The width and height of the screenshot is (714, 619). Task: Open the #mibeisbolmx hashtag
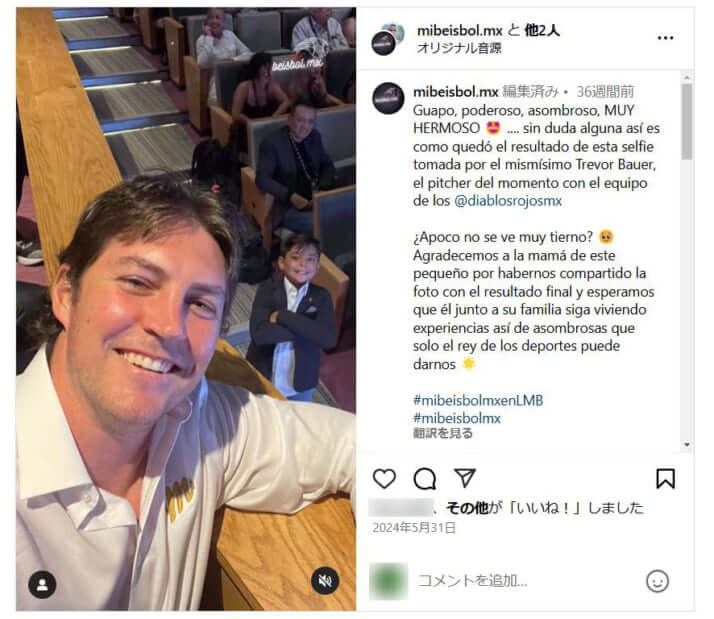[457, 418]
